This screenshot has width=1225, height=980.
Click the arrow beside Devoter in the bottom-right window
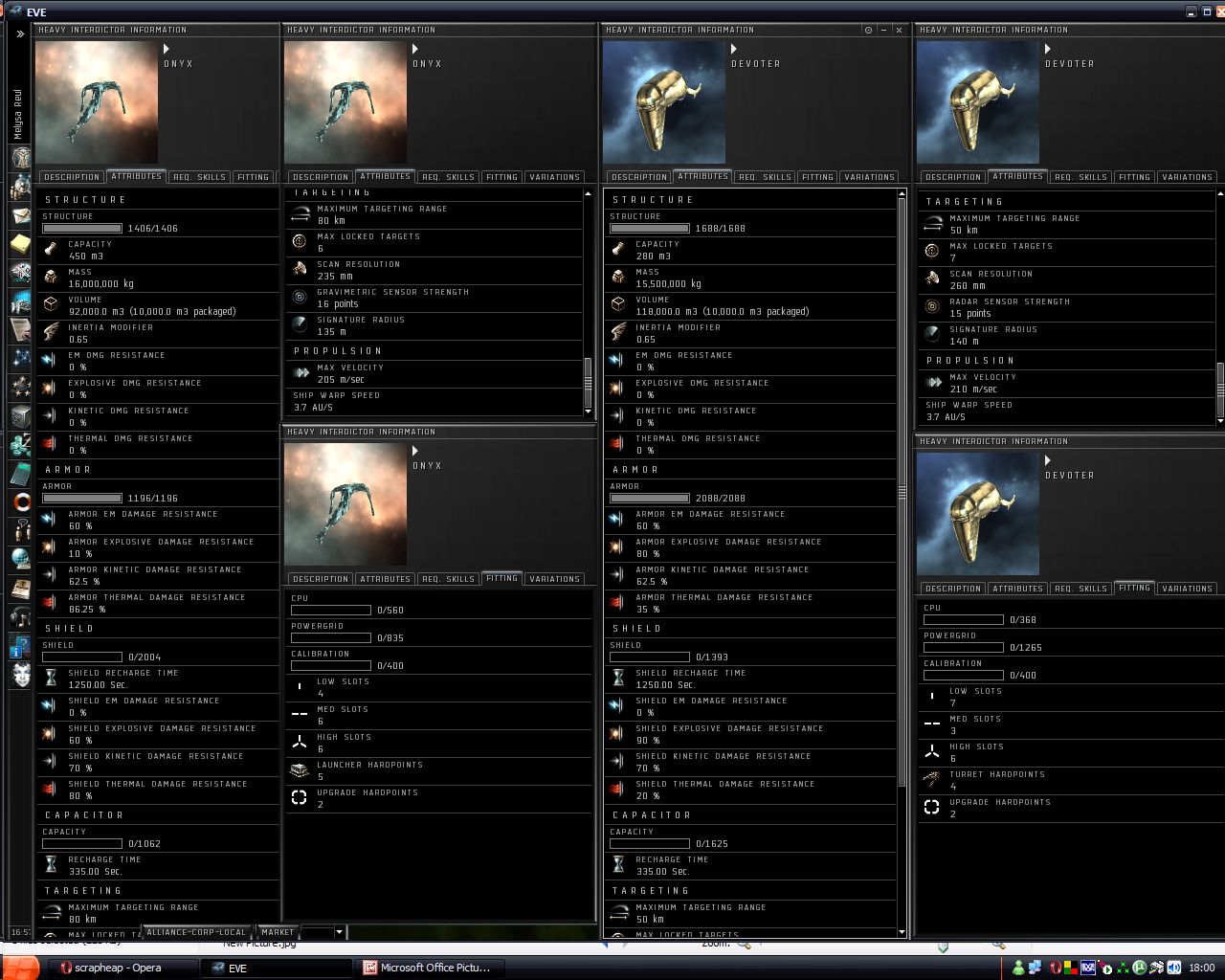[x=1048, y=460]
